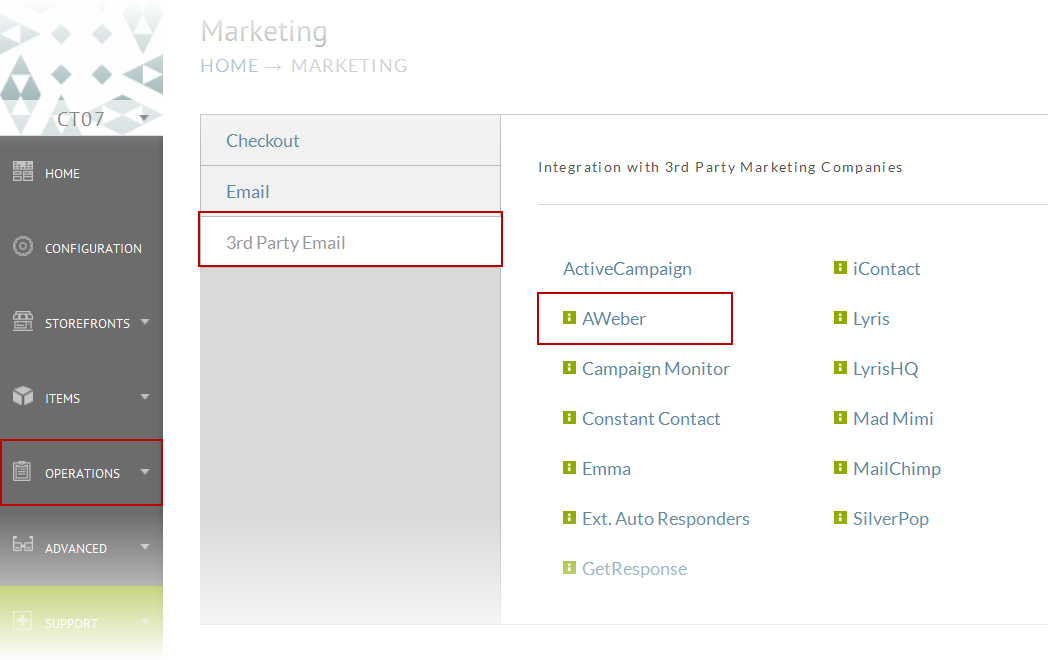Click the Support plus icon

point(22,621)
